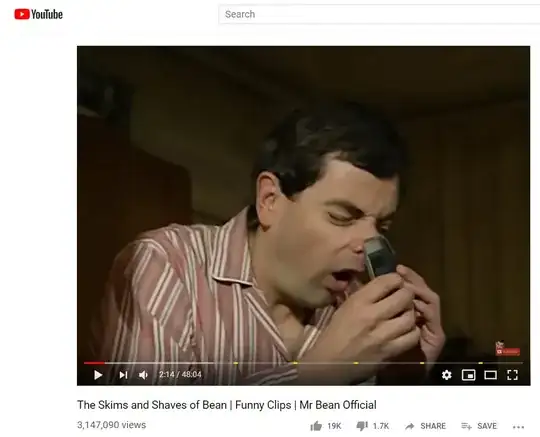Like the video with thumbs up
The height and width of the screenshot is (437, 540).
point(316,426)
